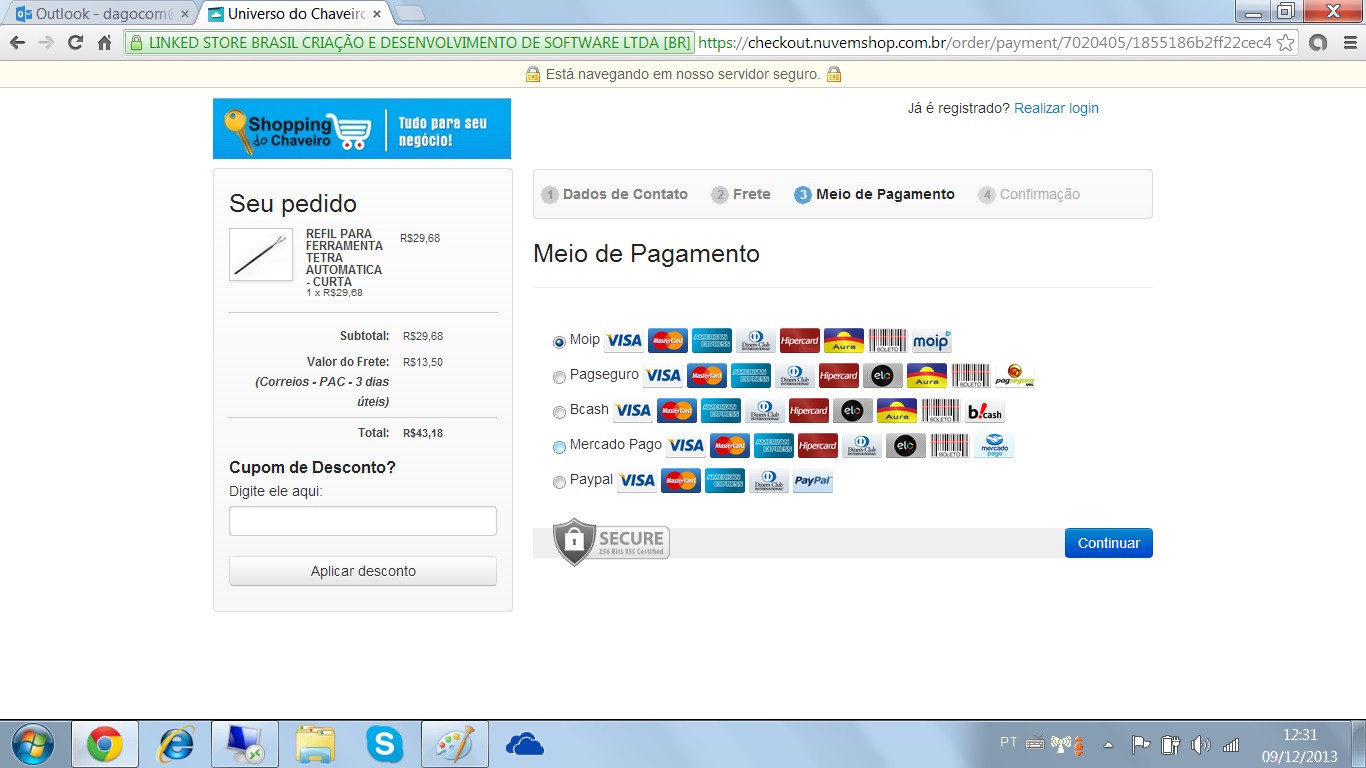Click the Mercado Pago logo icon

coord(994,446)
